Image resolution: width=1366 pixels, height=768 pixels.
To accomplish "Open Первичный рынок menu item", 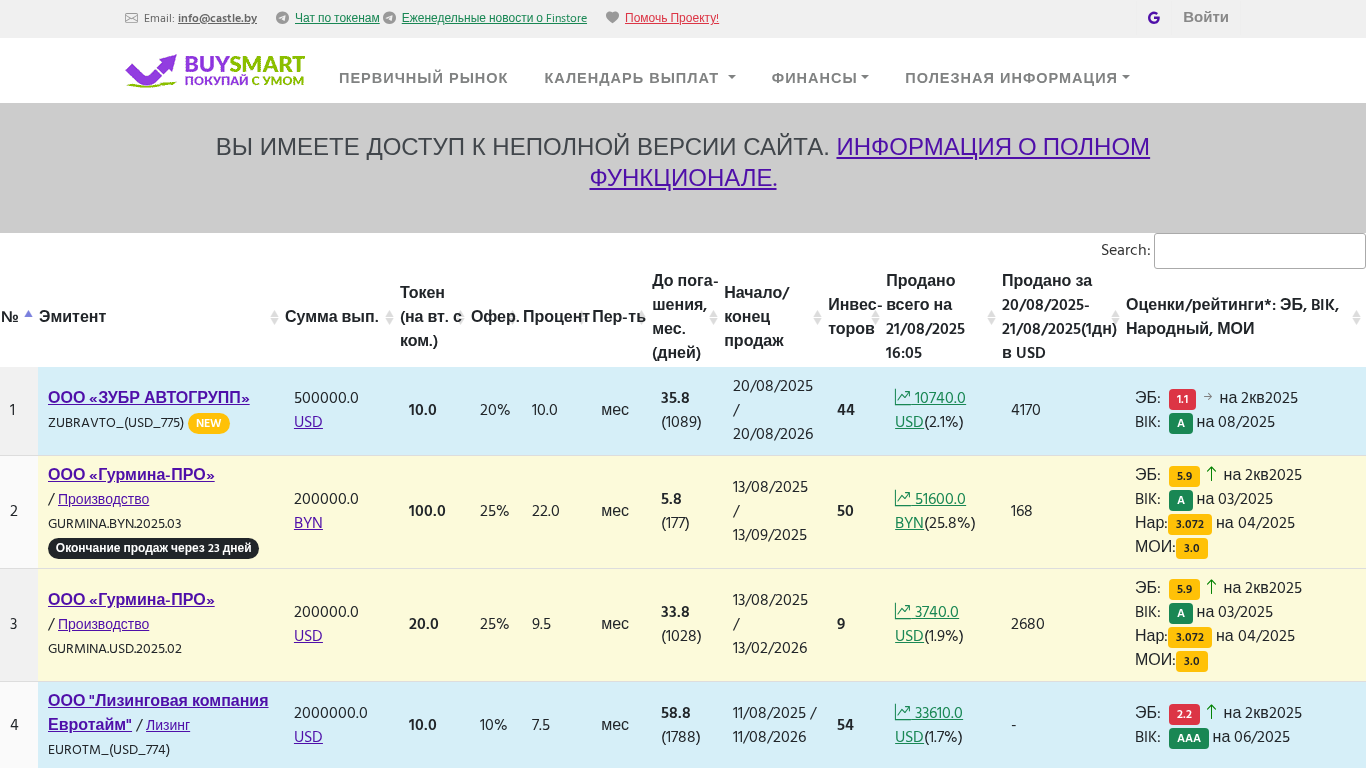I will [423, 78].
